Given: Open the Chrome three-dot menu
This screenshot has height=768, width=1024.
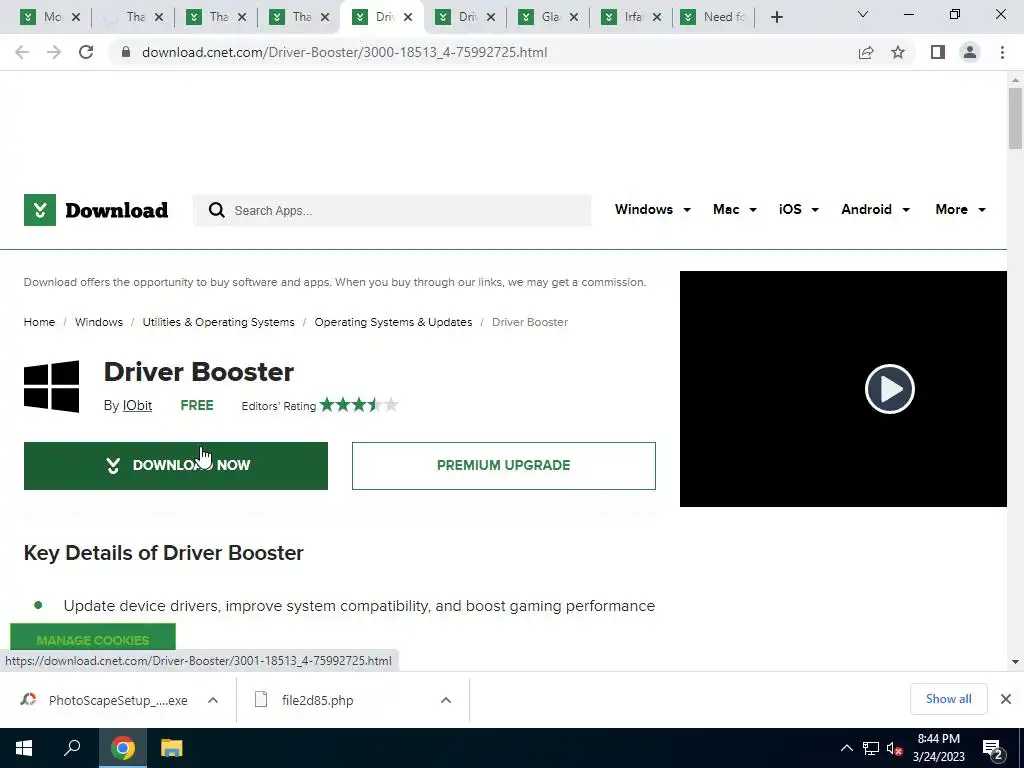Looking at the screenshot, I should 1002,52.
